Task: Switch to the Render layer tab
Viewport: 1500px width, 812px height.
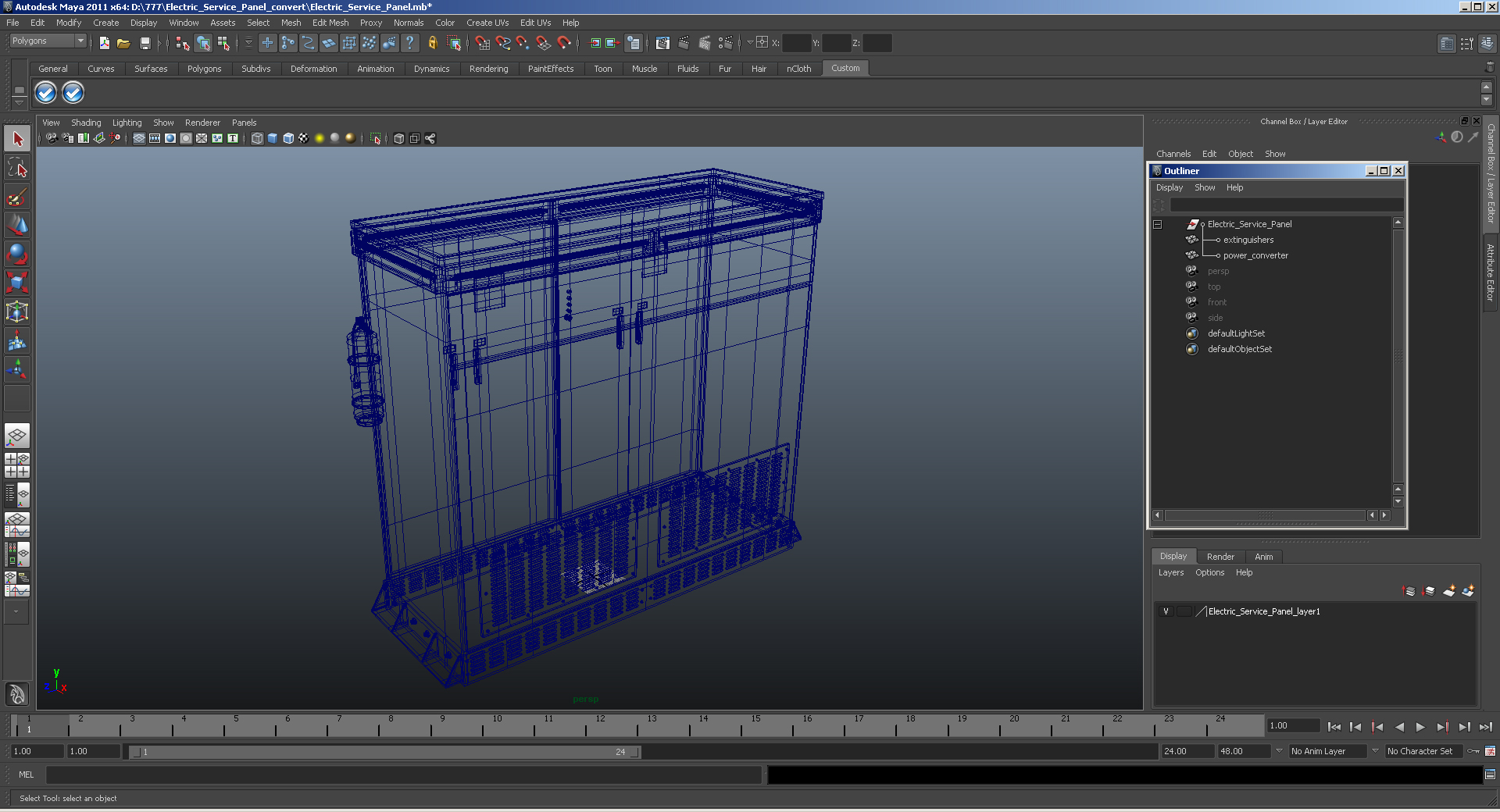Action: (1220, 557)
